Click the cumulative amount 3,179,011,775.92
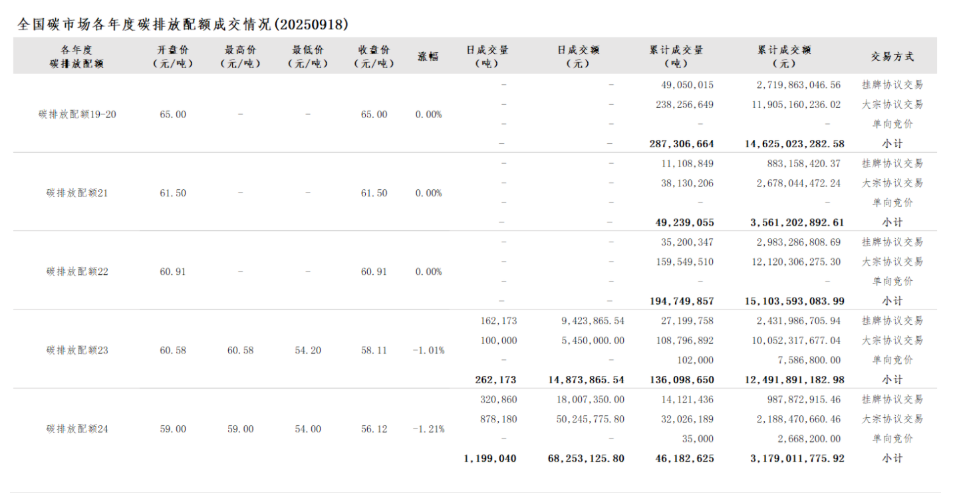This screenshot has width=963, height=504. (x=794, y=458)
